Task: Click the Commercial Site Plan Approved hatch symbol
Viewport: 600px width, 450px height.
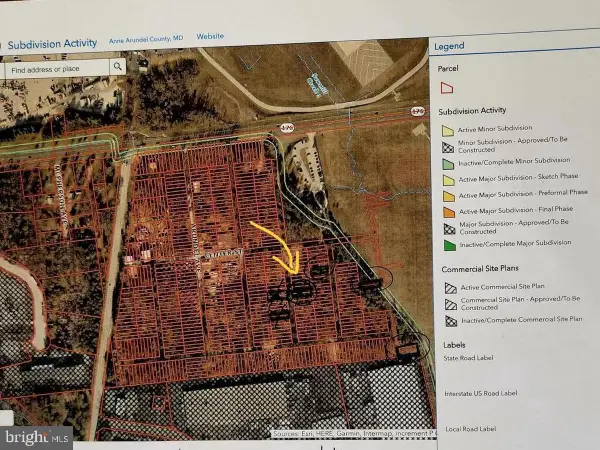Action: pos(449,304)
